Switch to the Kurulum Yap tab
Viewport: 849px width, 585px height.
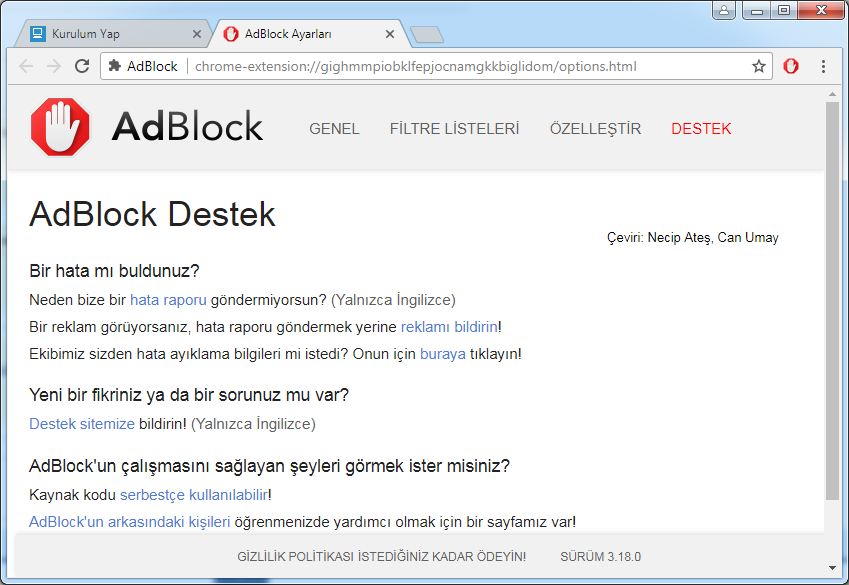tap(112, 34)
